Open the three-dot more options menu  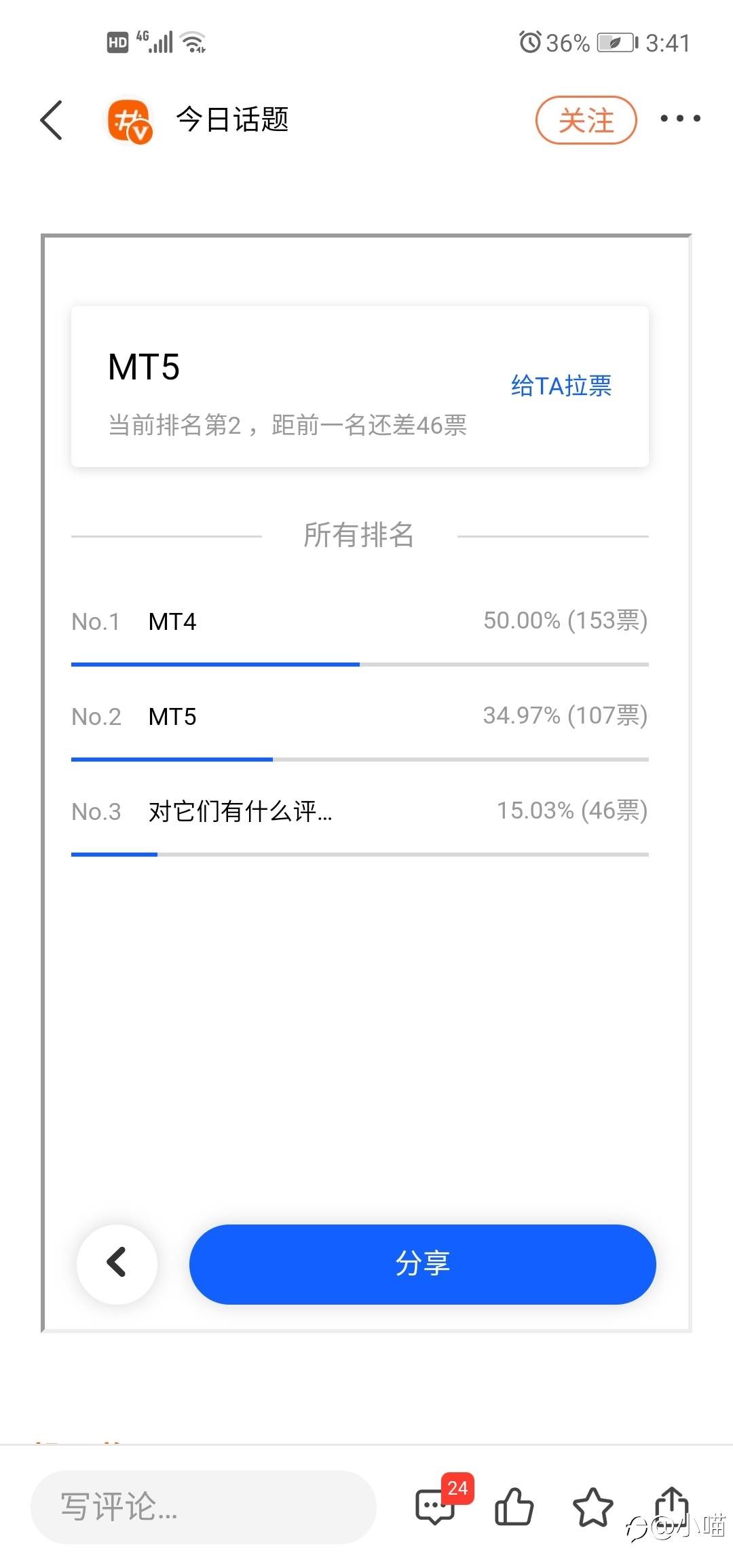click(x=680, y=119)
